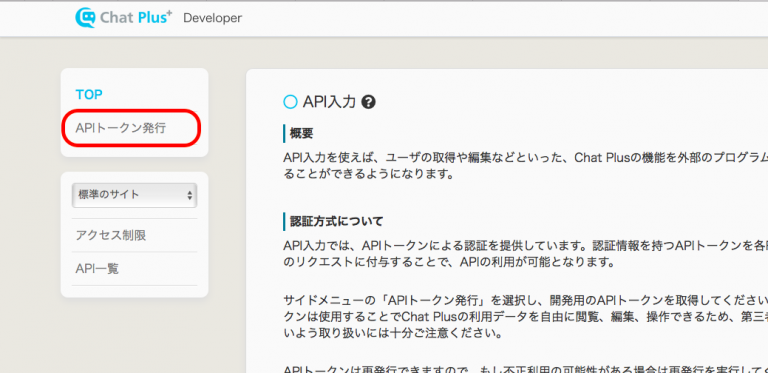The image size is (768, 373).
Task: Open the API一覧 menu item
Action: point(97,269)
